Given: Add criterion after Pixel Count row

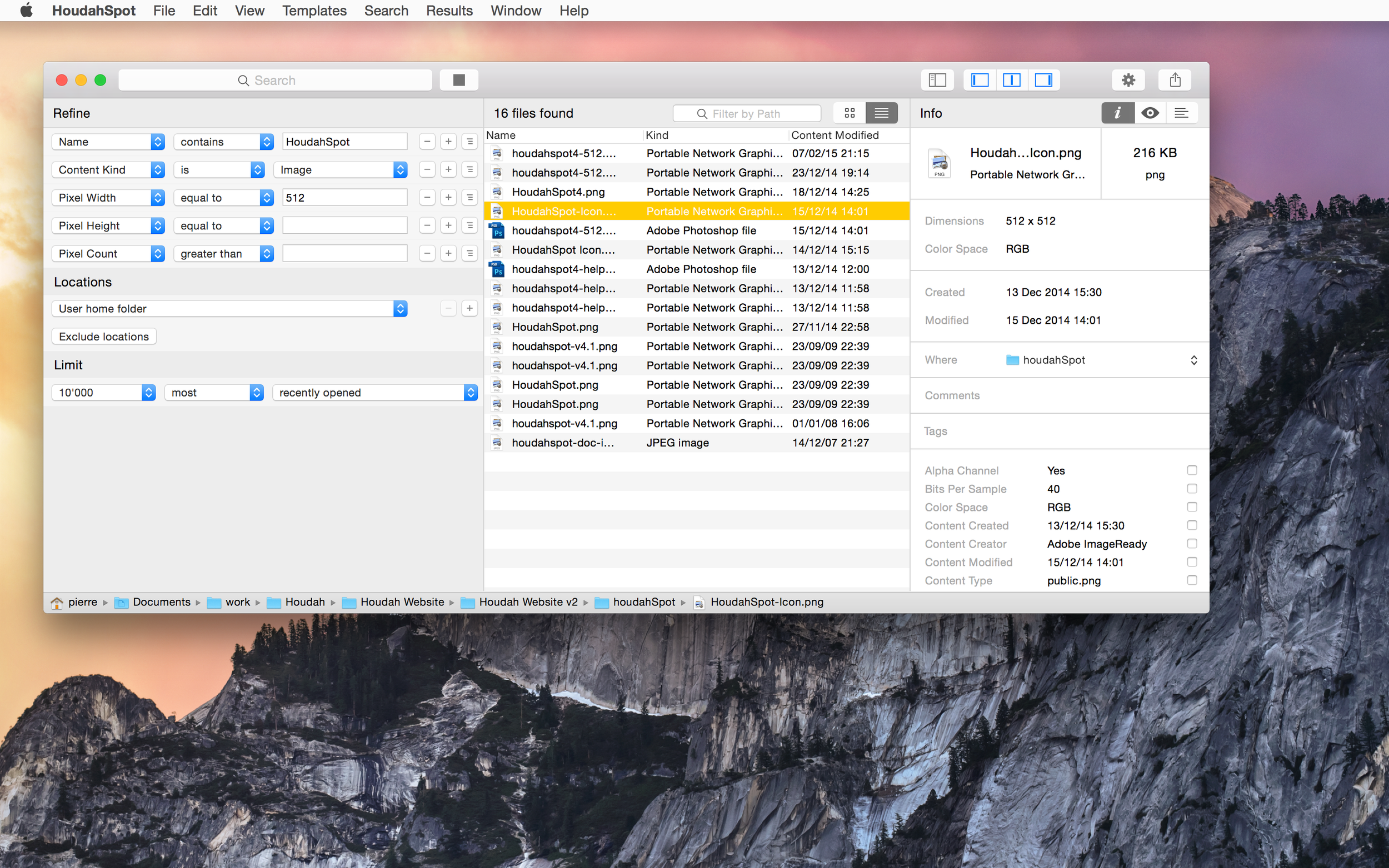Looking at the screenshot, I should tap(448, 253).
